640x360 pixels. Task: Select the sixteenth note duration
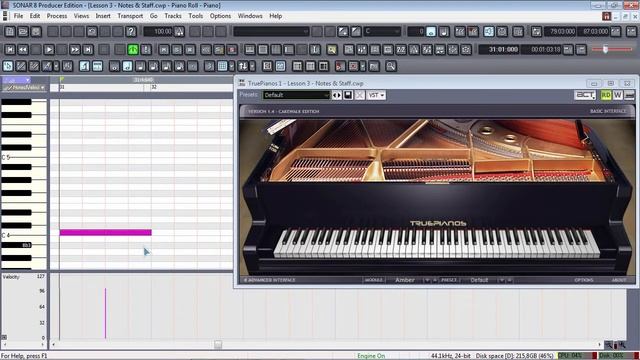pyautogui.click(x=167, y=66)
